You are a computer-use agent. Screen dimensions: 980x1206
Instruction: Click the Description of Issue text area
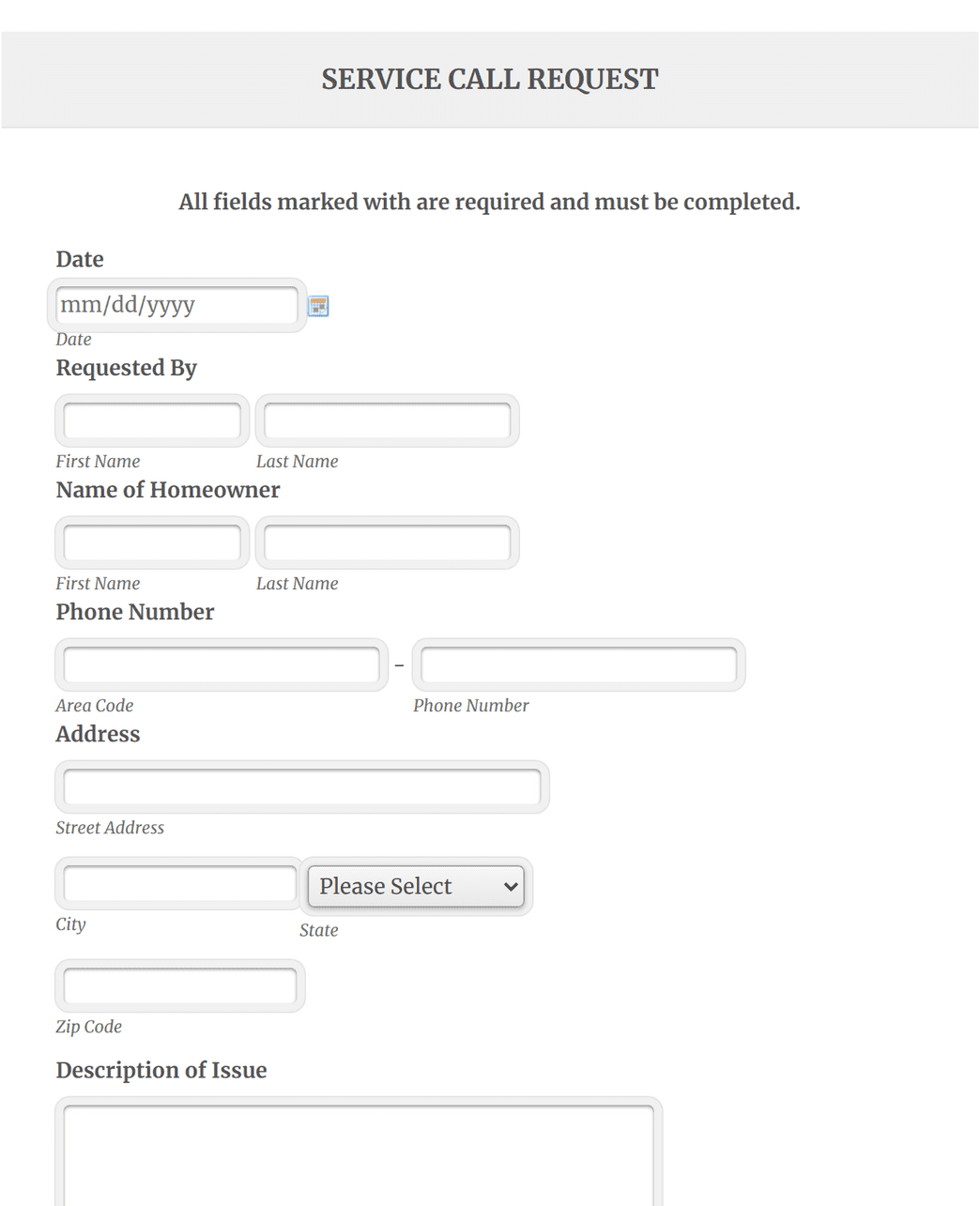click(357, 1154)
